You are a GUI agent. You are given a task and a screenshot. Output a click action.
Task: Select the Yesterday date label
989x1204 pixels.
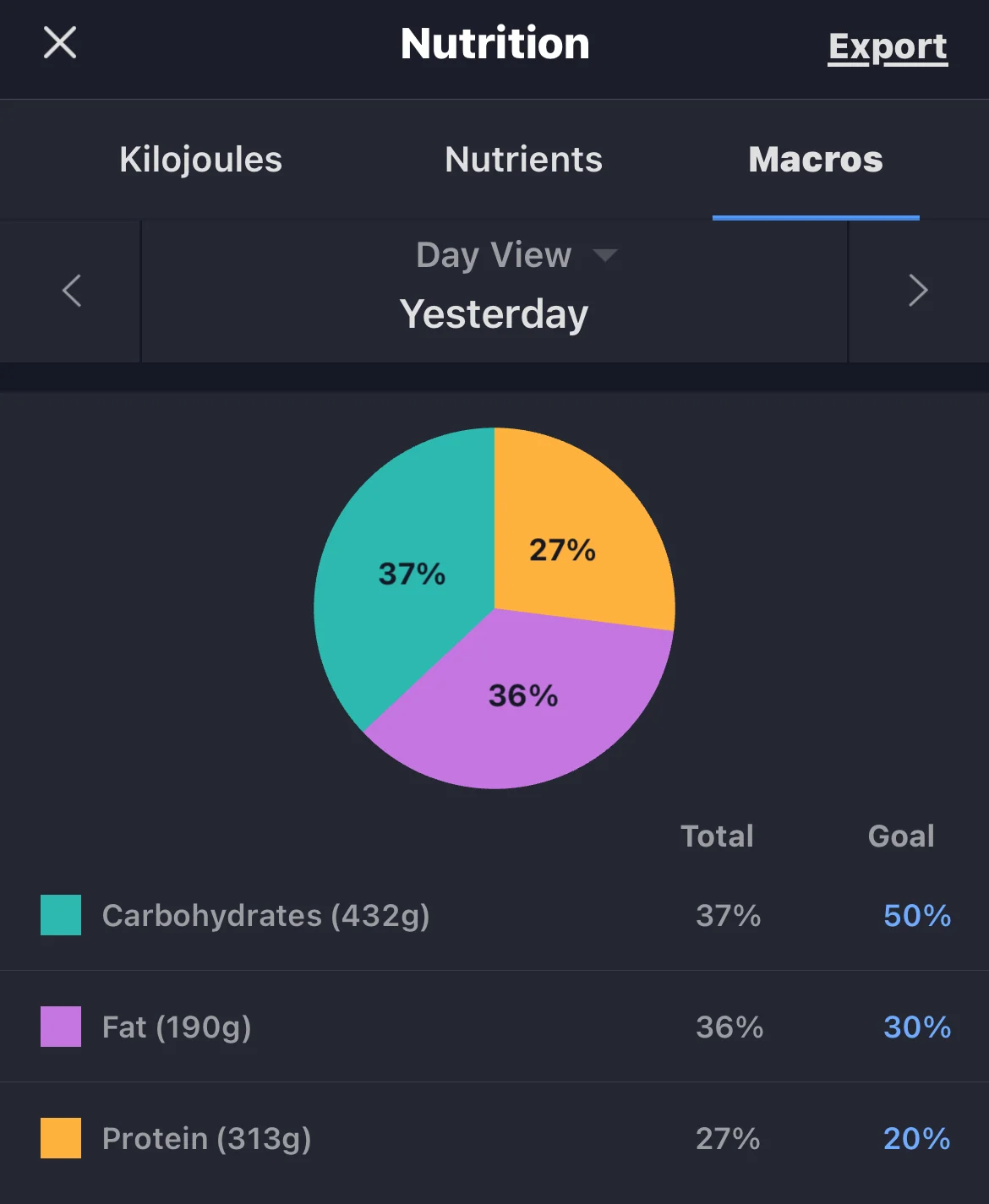pos(494,314)
